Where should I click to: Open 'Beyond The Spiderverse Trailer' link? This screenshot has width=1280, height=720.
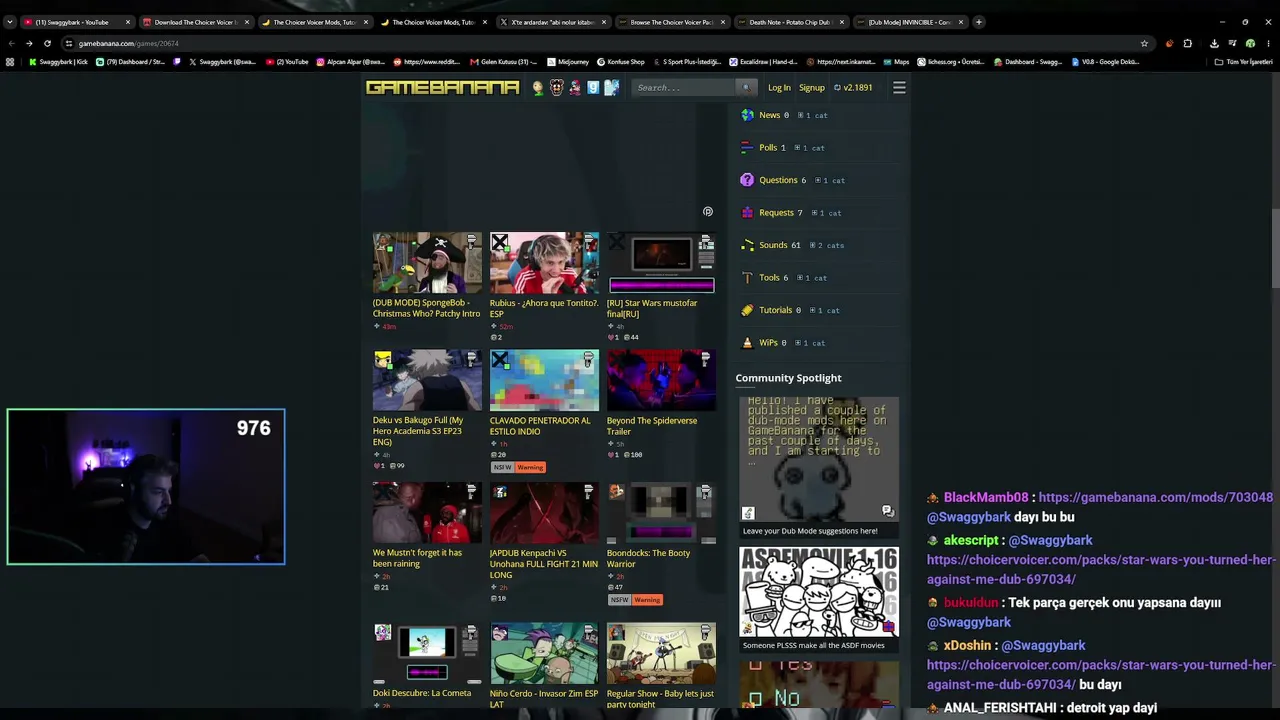[x=652, y=426]
